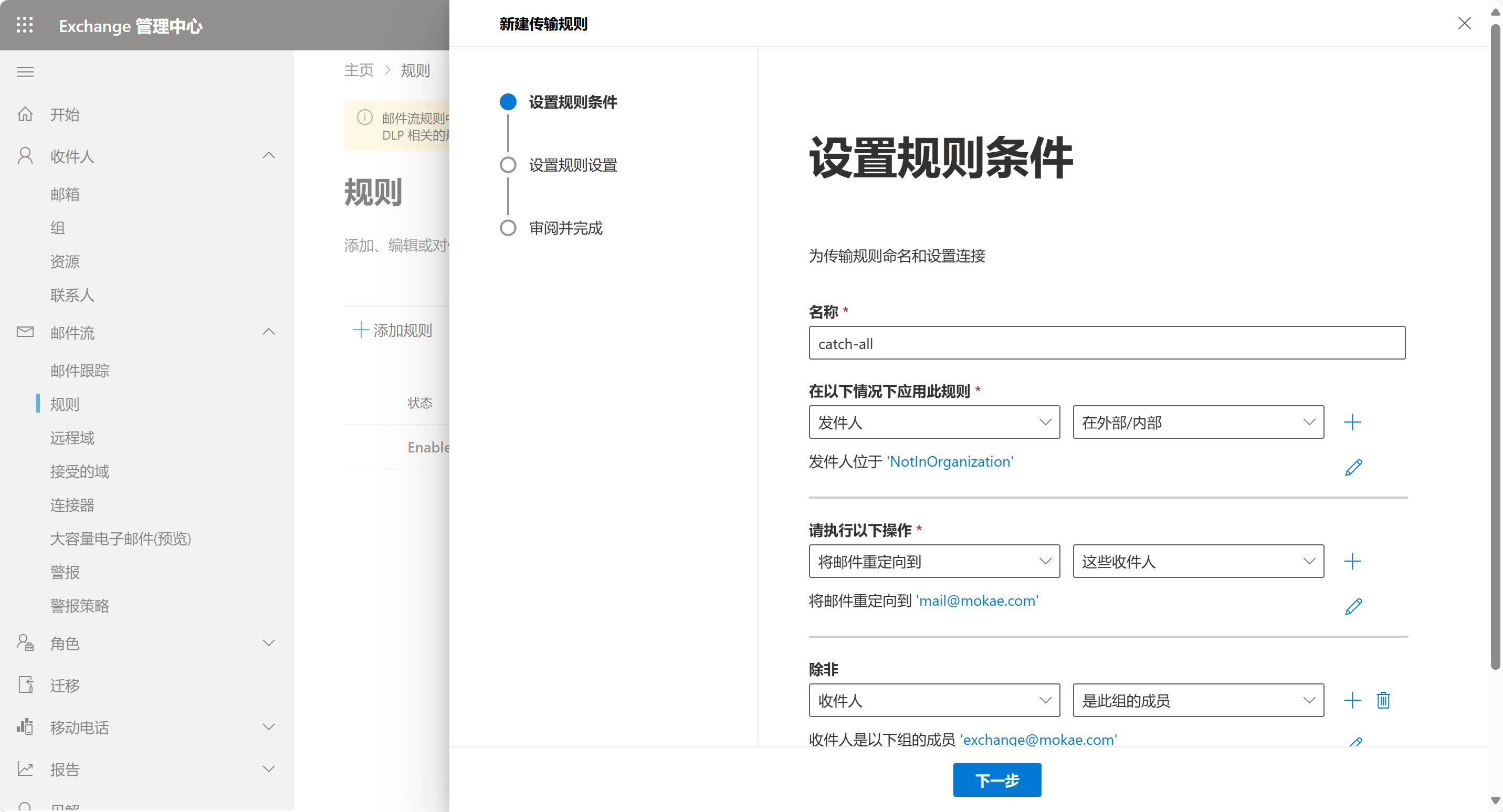Click the home icon next to 开始
Screen dimensions: 1503x812
pyautogui.click(x=25, y=114)
